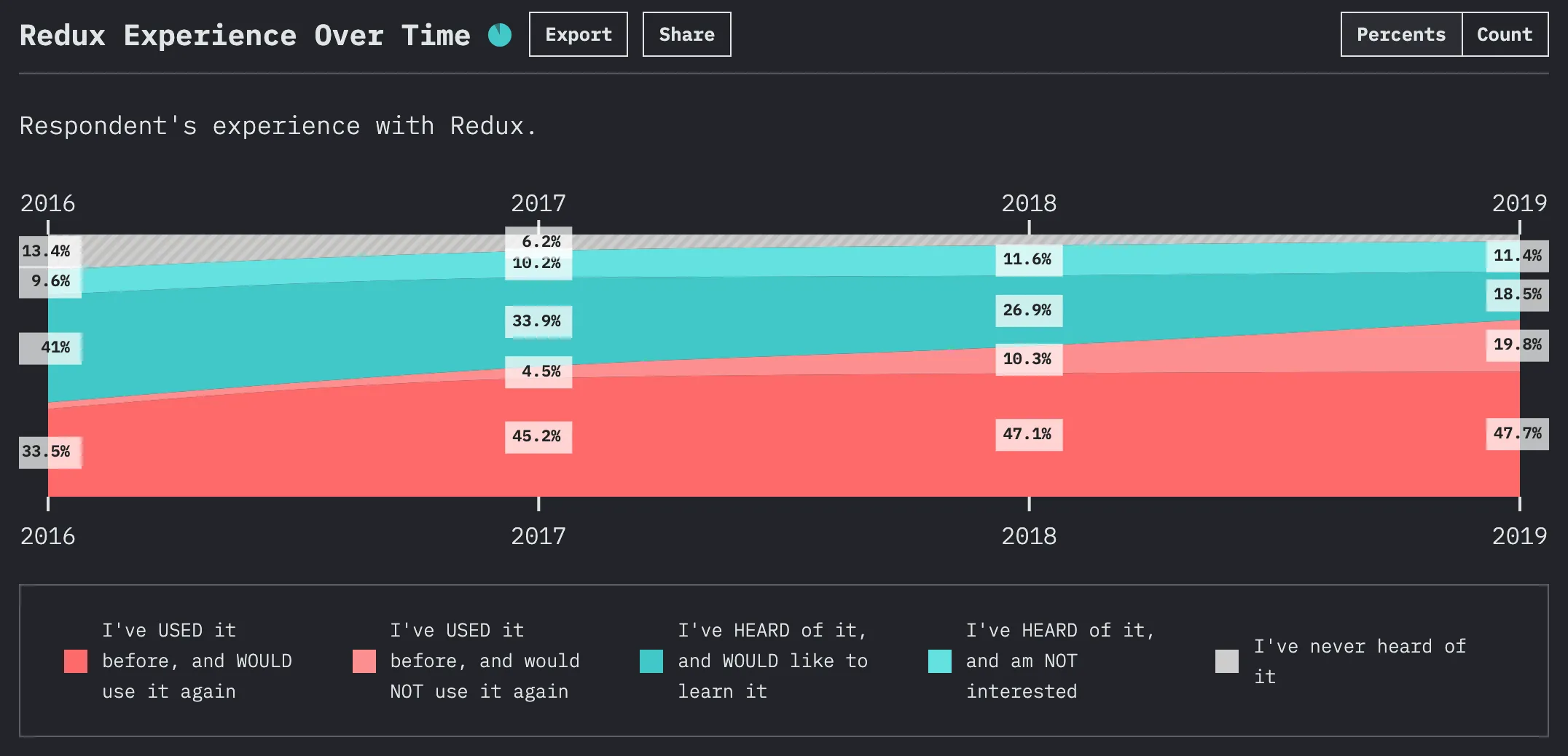
Task: Click the gray 'never heard of it' swatch
Action: pyautogui.click(x=1227, y=661)
